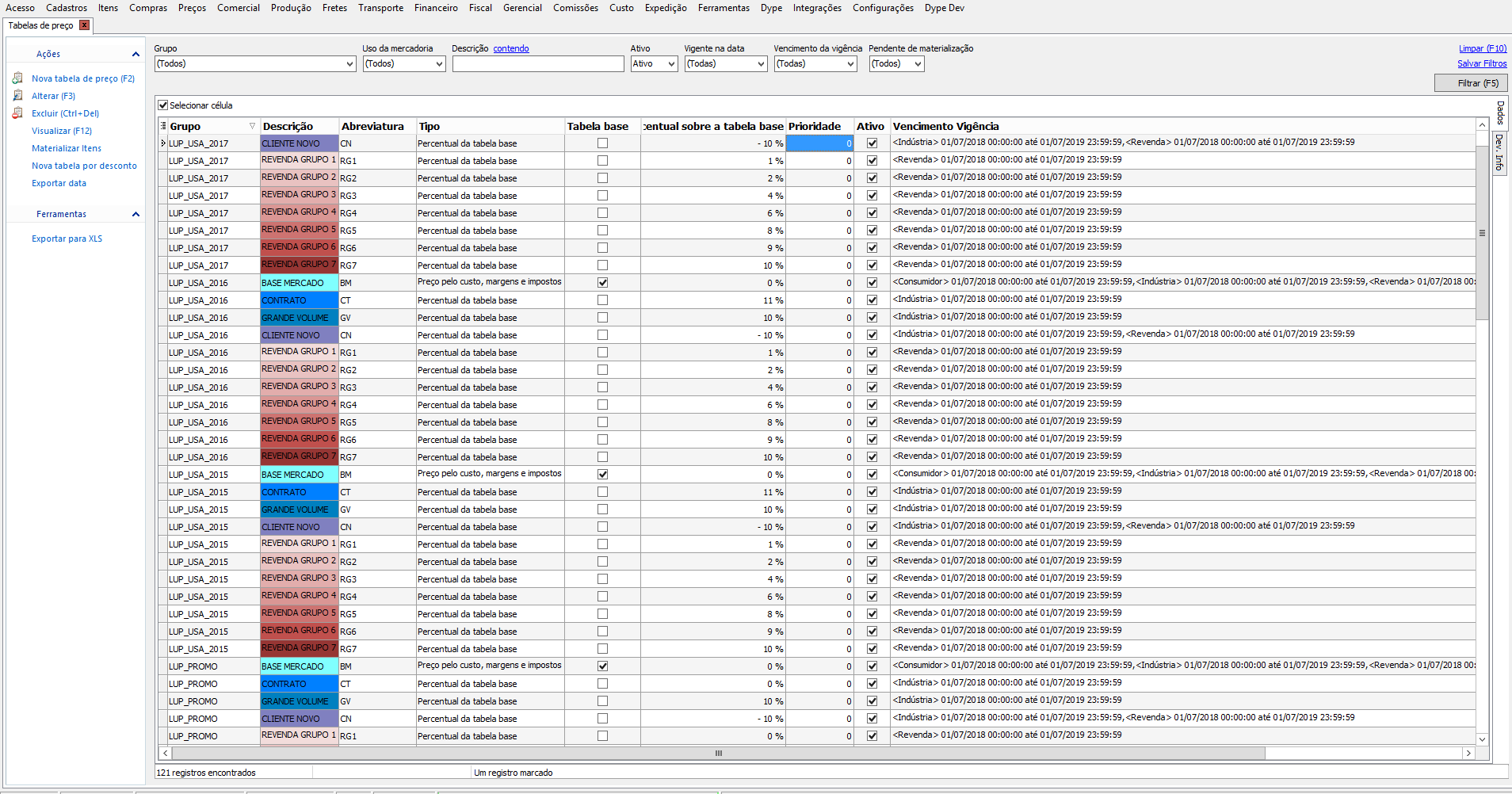Select the LUP_USA_2017 REVENDA GRUPO 7 description cell
Screen dimensions: 1512x794
pos(300,265)
